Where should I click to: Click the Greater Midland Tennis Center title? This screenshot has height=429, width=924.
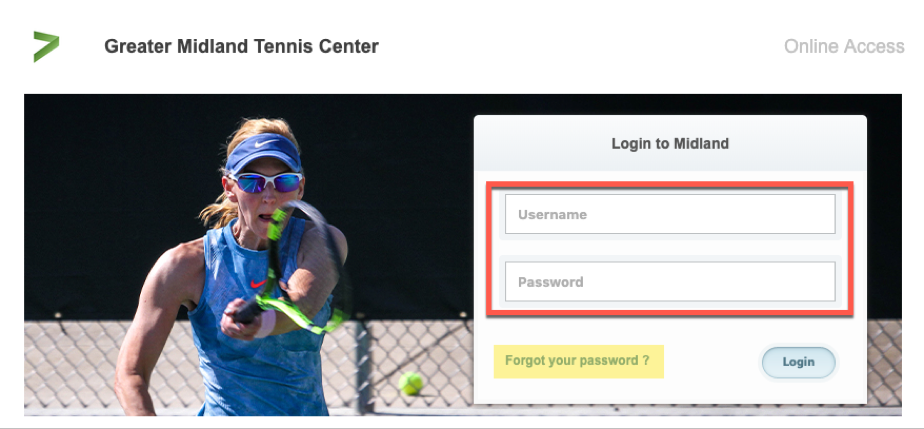pos(241,46)
